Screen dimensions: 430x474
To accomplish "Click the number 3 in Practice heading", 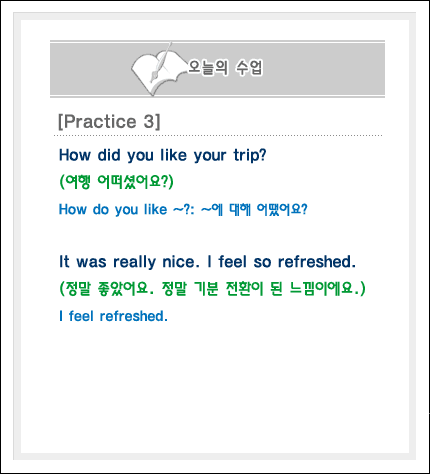I will (149, 121).
